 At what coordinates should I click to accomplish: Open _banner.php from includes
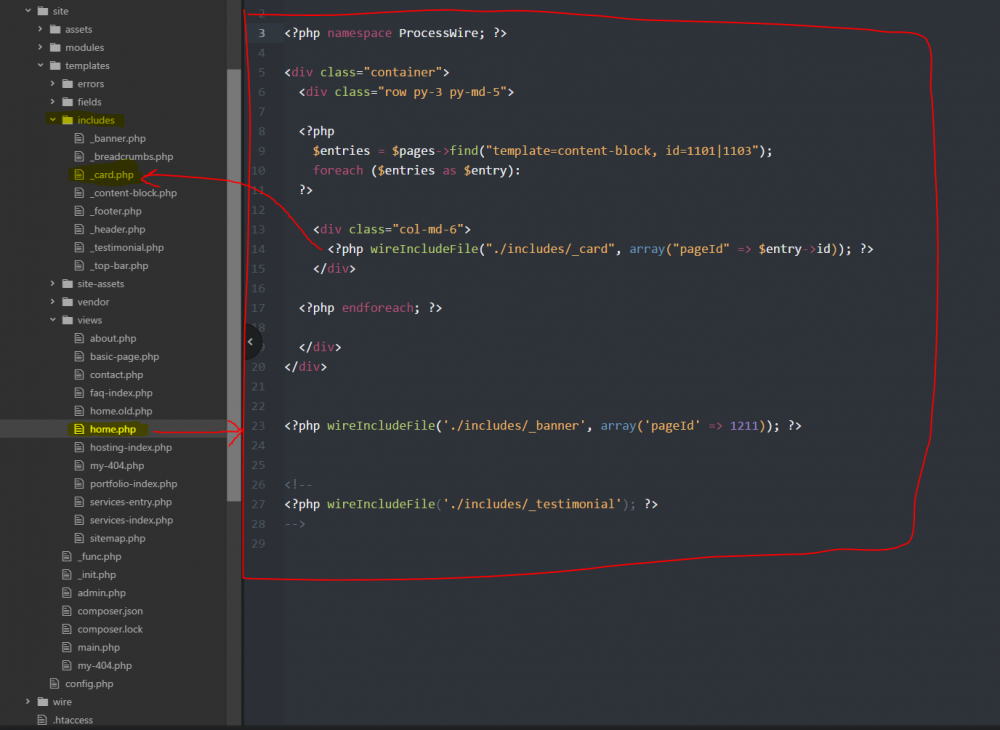117,139
